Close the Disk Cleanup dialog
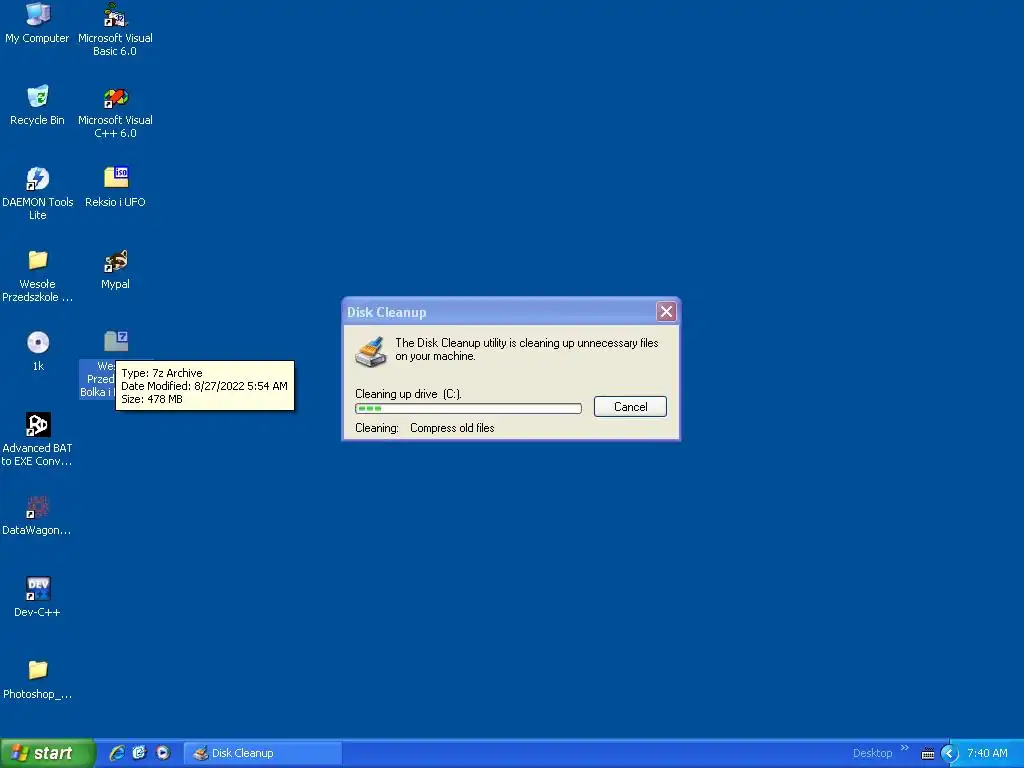Image resolution: width=1024 pixels, height=768 pixels. coord(666,312)
